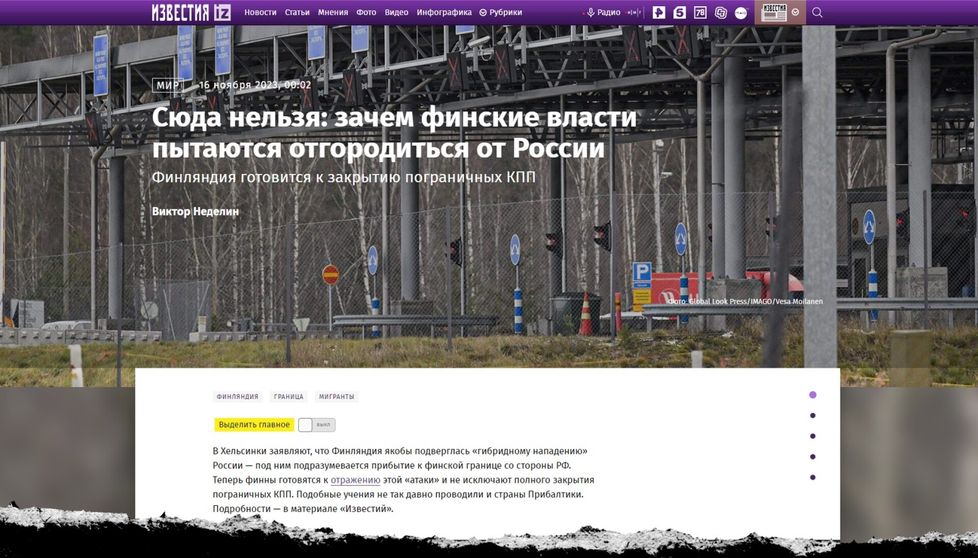Click the МИГРАНТЫ tag
Screen dimensions: 978x558
(x=336, y=397)
